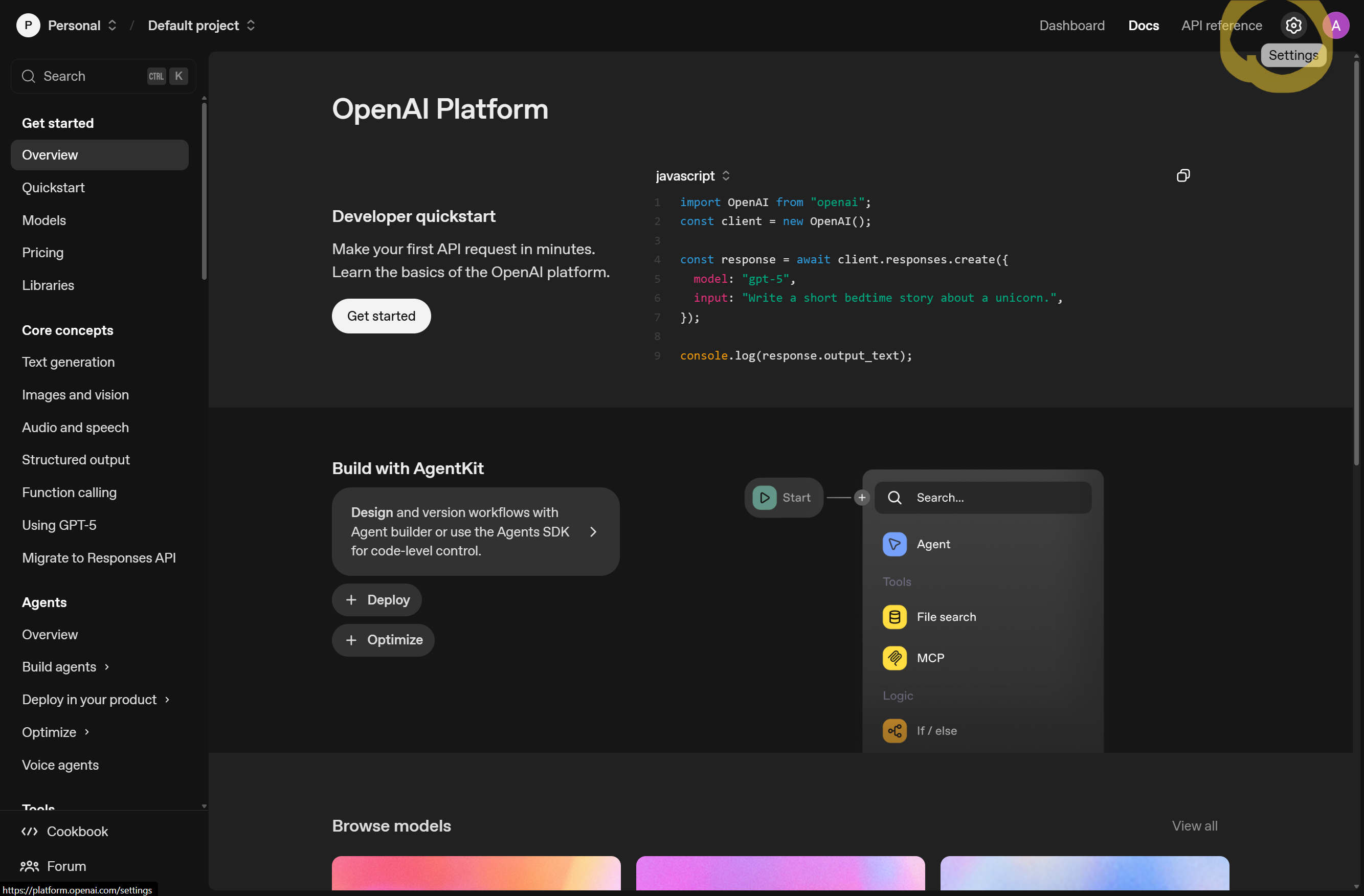
Task: Open the Forum from the sidebar
Action: coord(65,866)
